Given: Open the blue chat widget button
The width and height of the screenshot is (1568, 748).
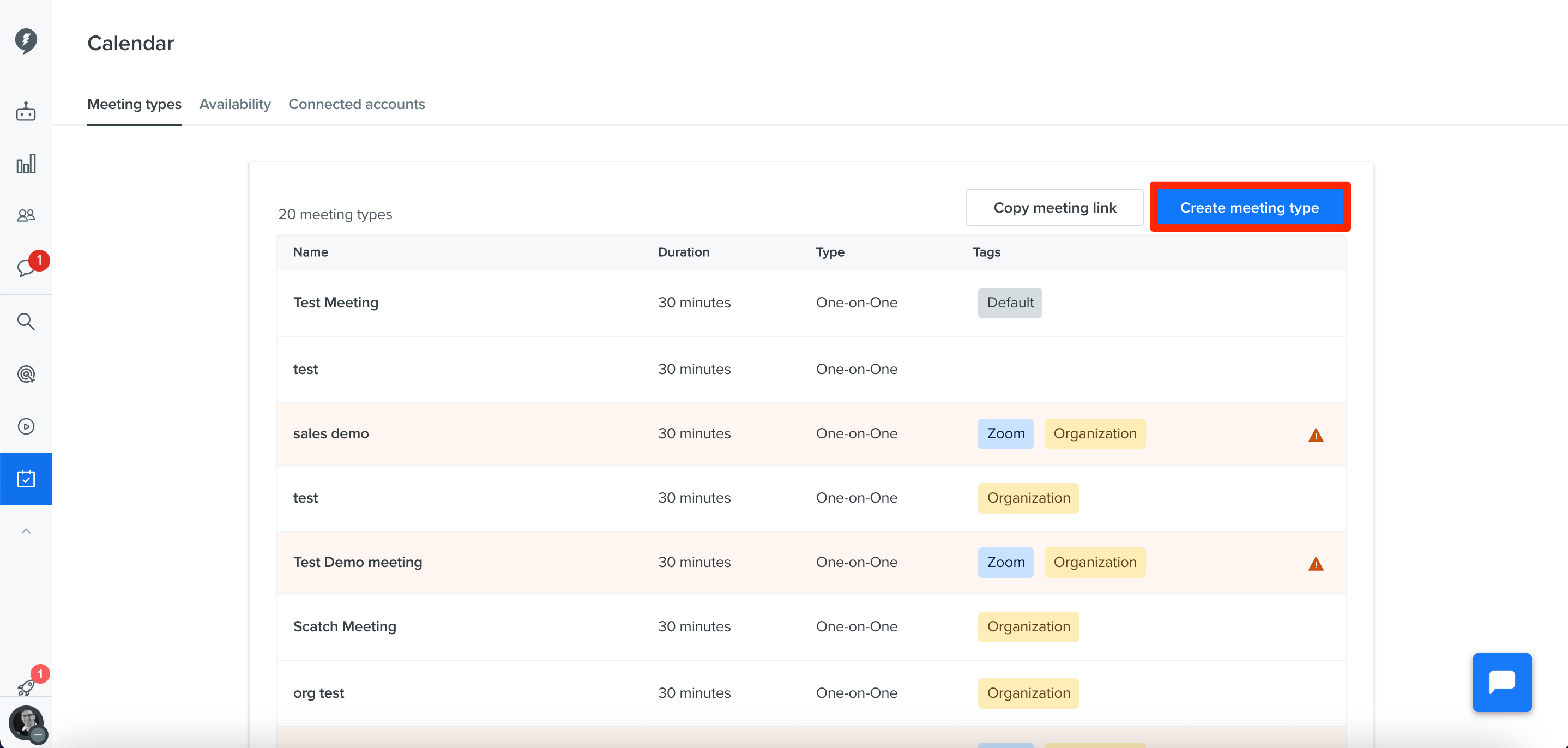Looking at the screenshot, I should (1501, 682).
